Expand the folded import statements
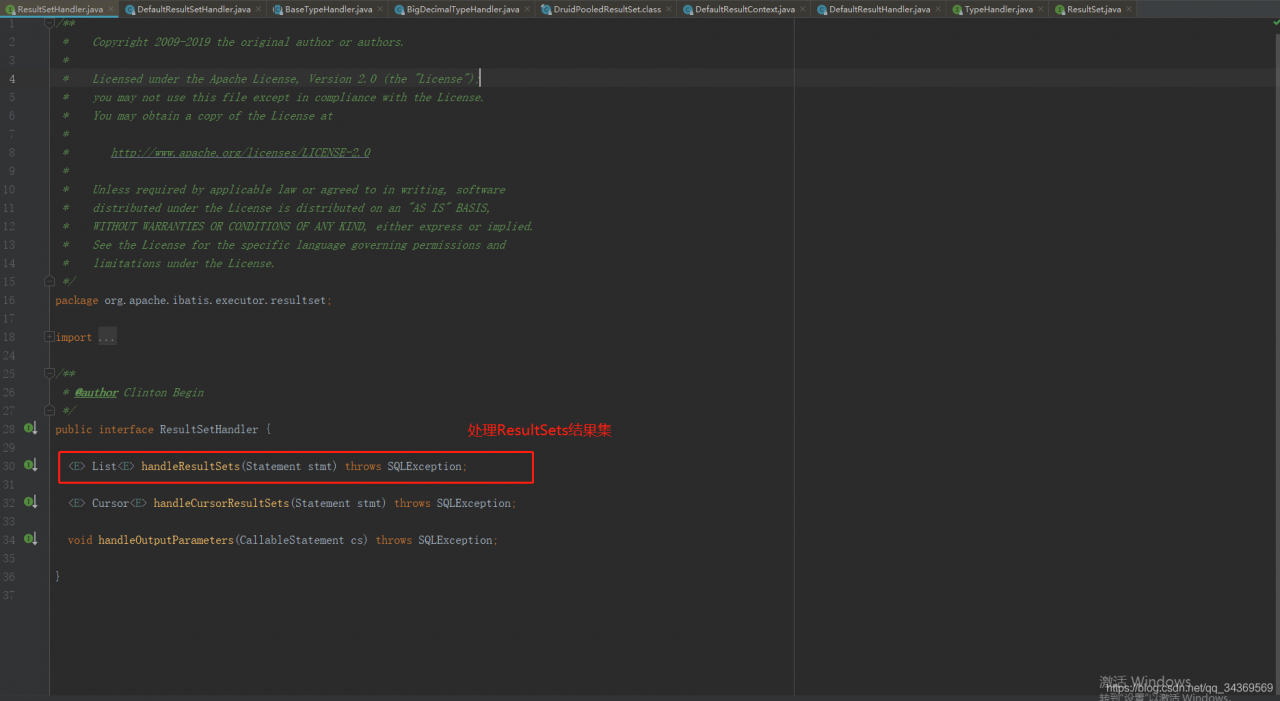Image resolution: width=1280 pixels, height=701 pixels. click(49, 337)
